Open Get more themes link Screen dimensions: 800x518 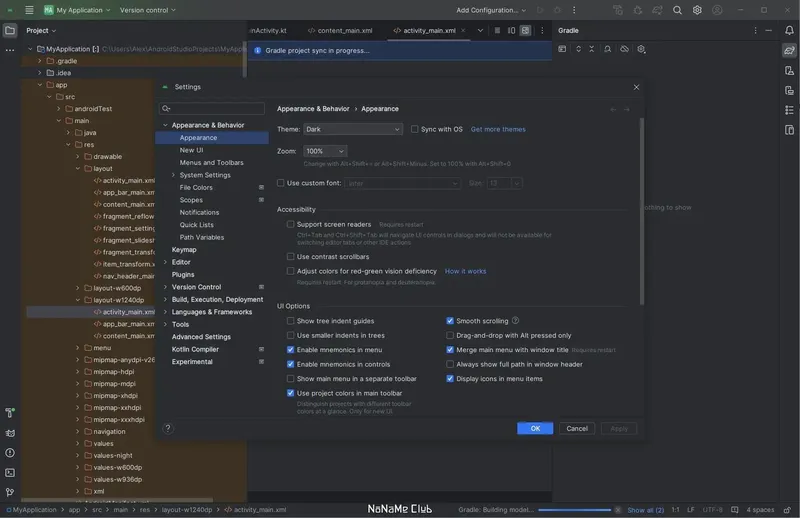(498, 129)
